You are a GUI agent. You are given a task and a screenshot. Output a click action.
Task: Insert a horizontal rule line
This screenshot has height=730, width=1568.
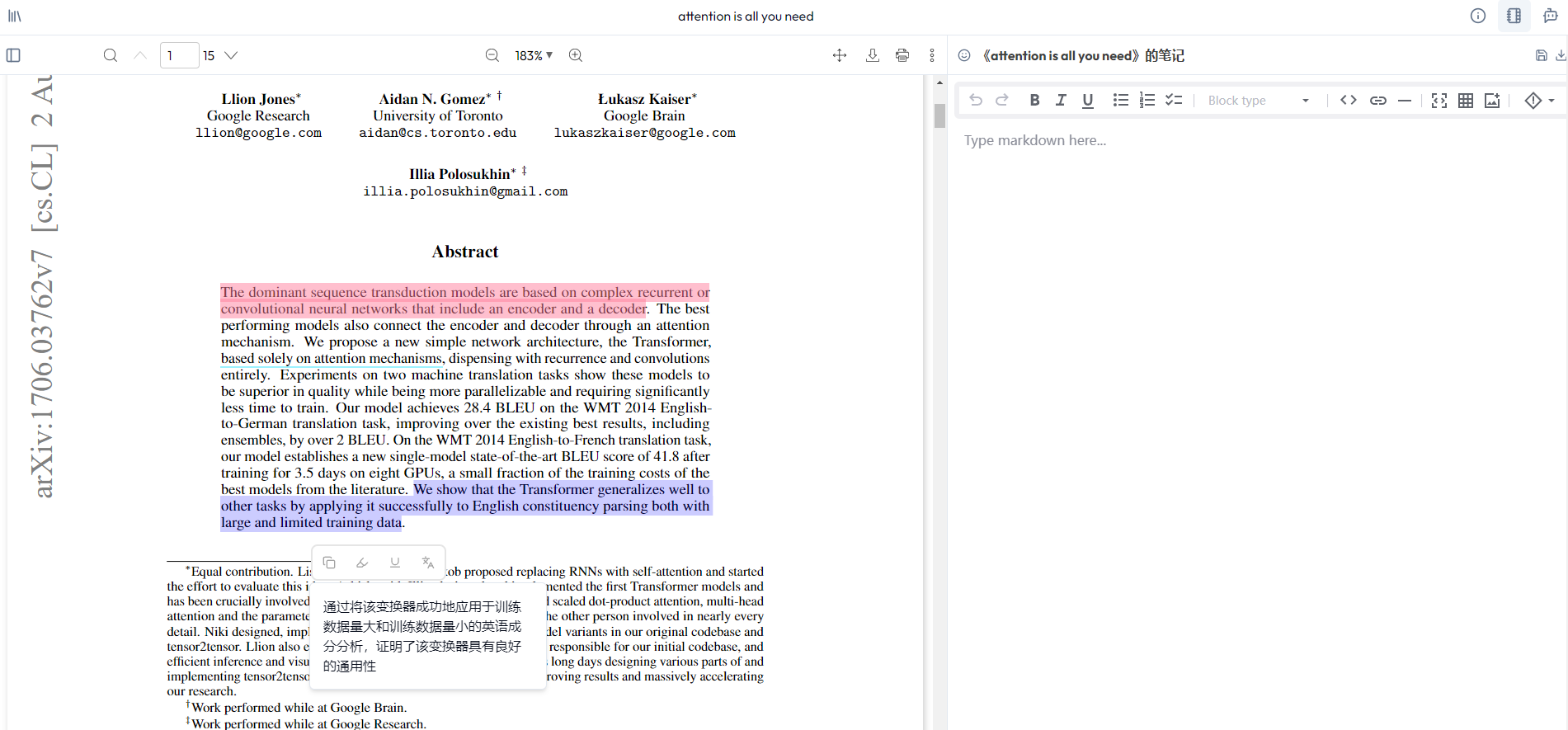point(1405,100)
